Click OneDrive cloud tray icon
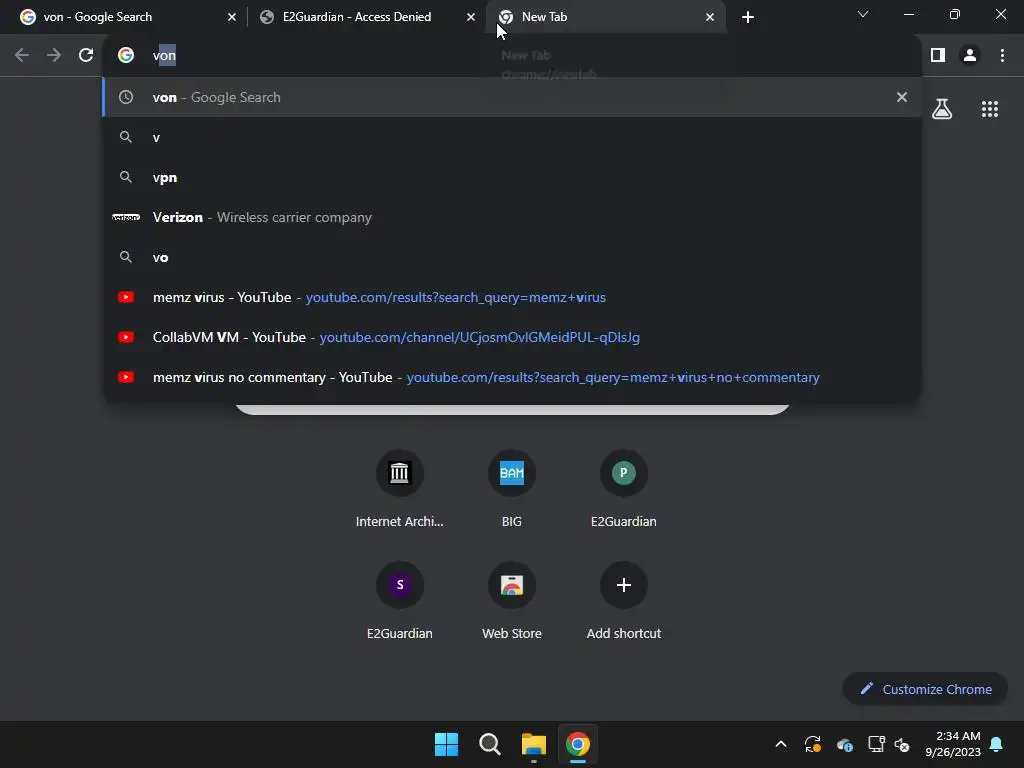The image size is (1024, 768). tap(844, 744)
